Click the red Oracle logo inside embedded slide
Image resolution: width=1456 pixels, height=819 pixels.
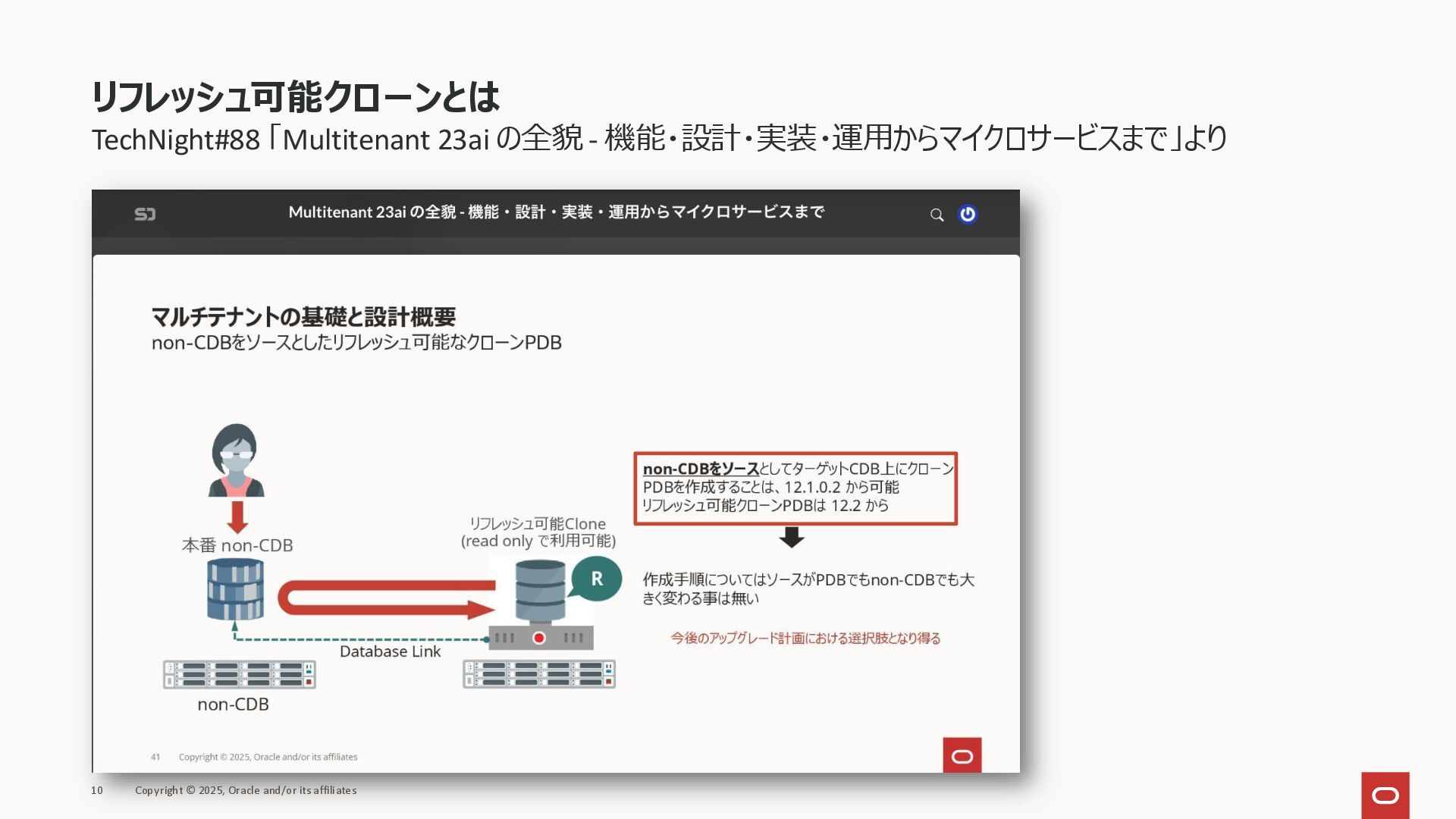[x=962, y=755]
